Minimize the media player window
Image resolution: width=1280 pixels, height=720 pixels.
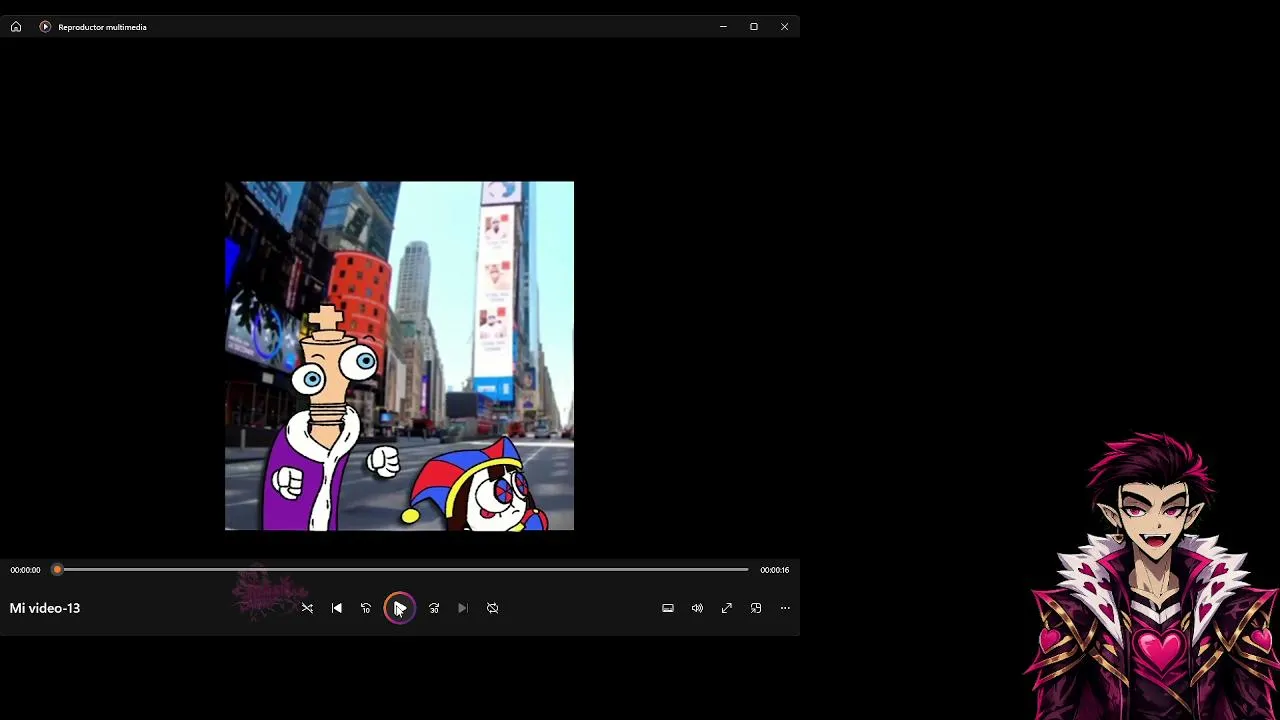point(723,27)
